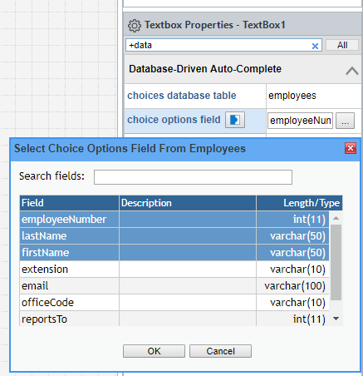The image size is (363, 376).
Task: Click the All button in properties
Action: coord(342,45)
